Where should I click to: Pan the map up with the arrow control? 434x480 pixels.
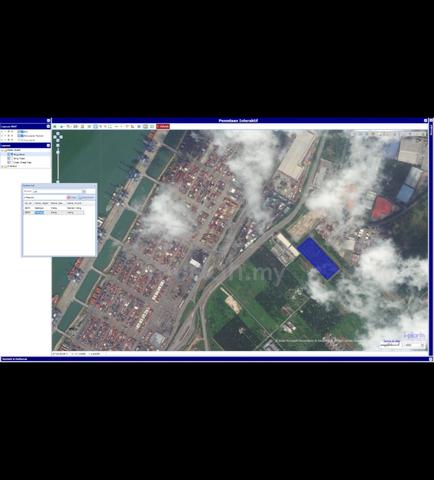58,133
